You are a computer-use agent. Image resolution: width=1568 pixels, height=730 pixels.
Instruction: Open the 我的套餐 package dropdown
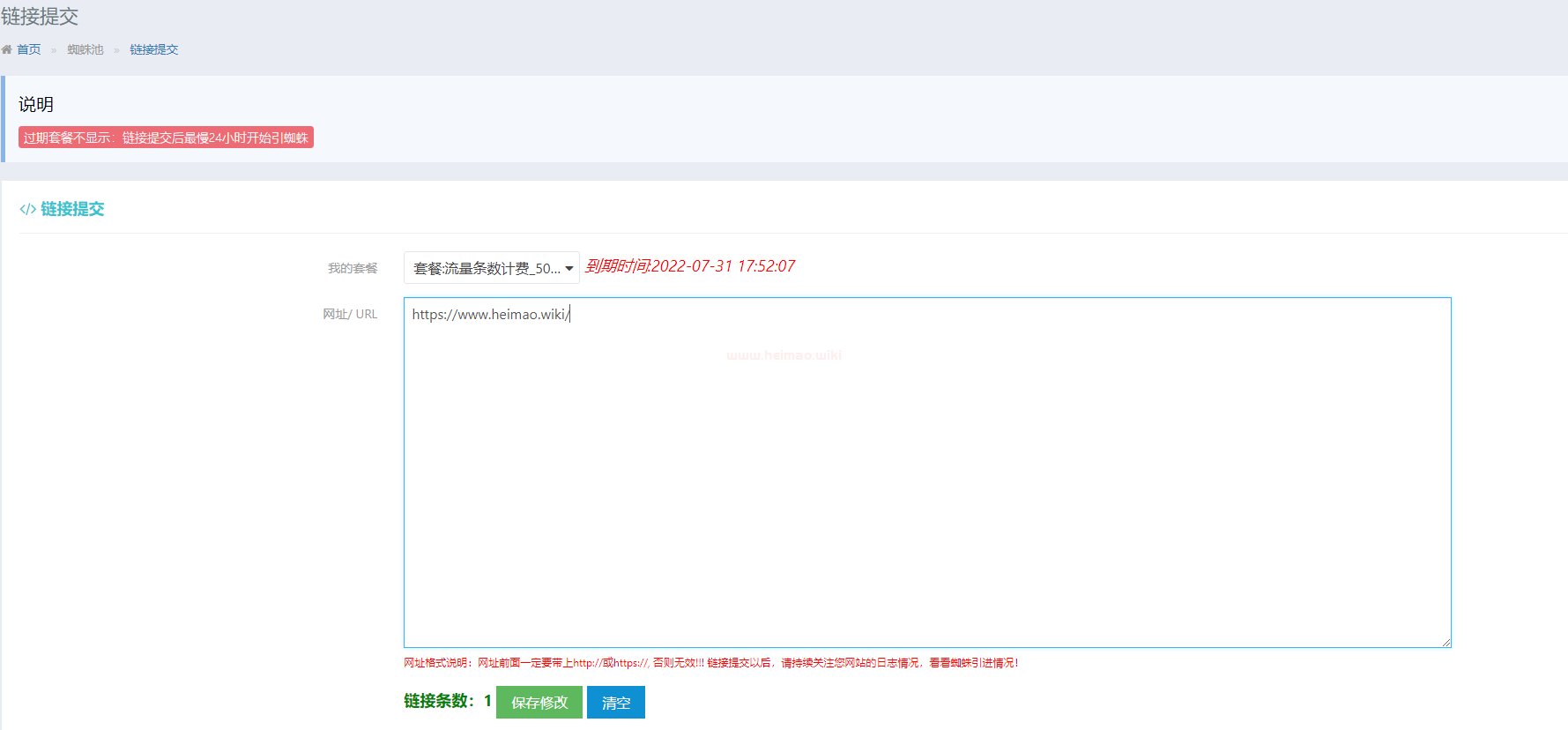pos(491,268)
